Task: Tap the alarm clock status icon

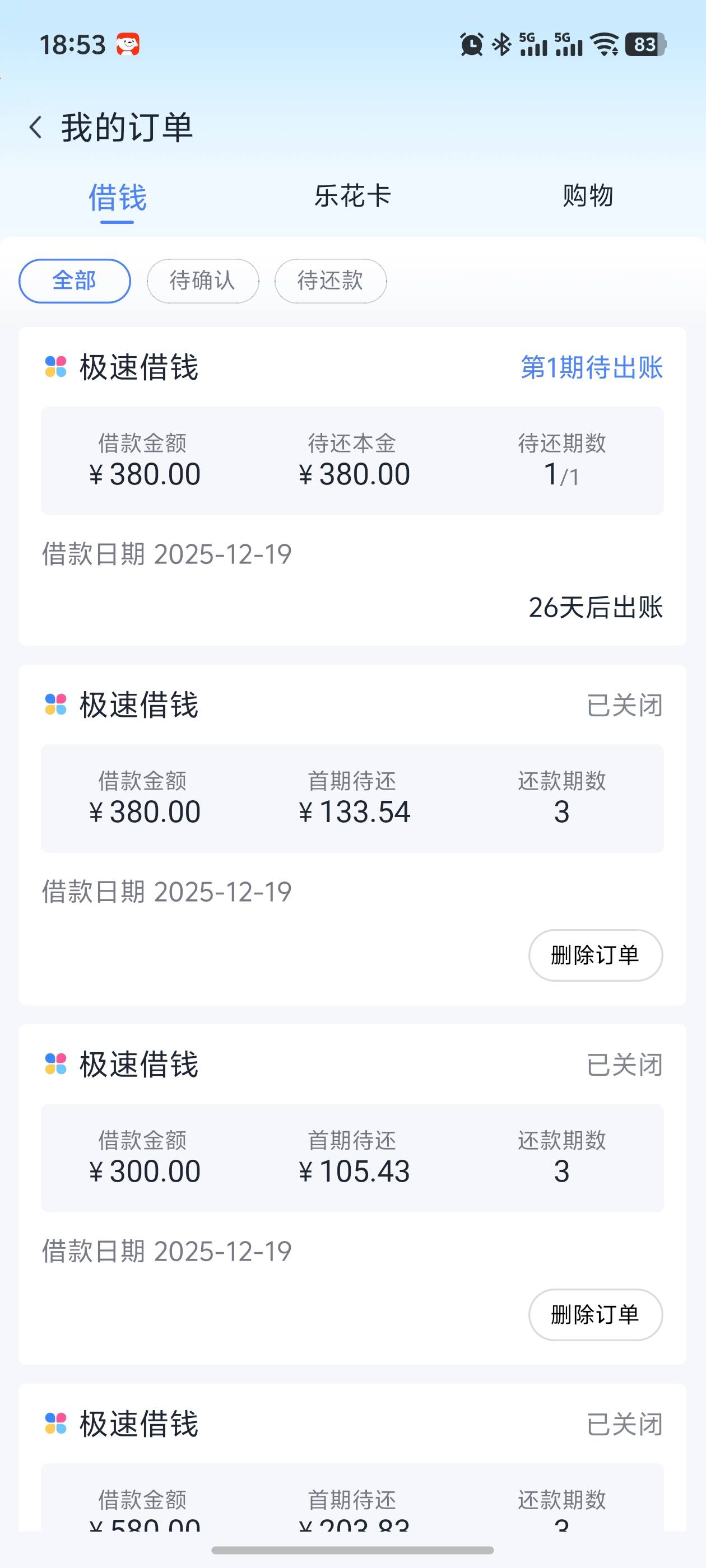Action: pos(471,44)
